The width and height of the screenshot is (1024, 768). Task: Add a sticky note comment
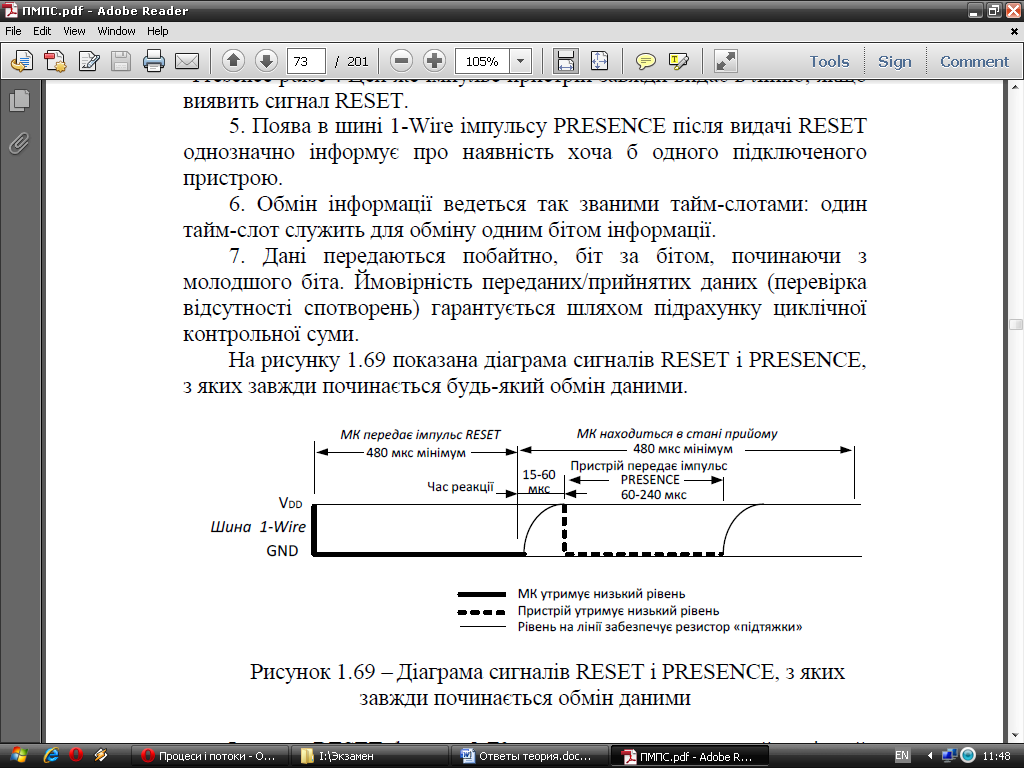click(x=646, y=61)
